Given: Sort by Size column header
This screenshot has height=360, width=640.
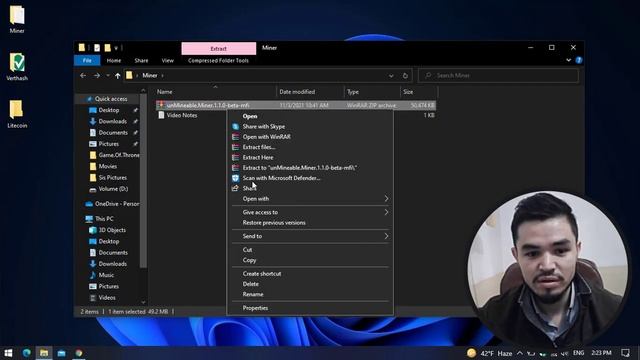Looking at the screenshot, I should (419, 92).
